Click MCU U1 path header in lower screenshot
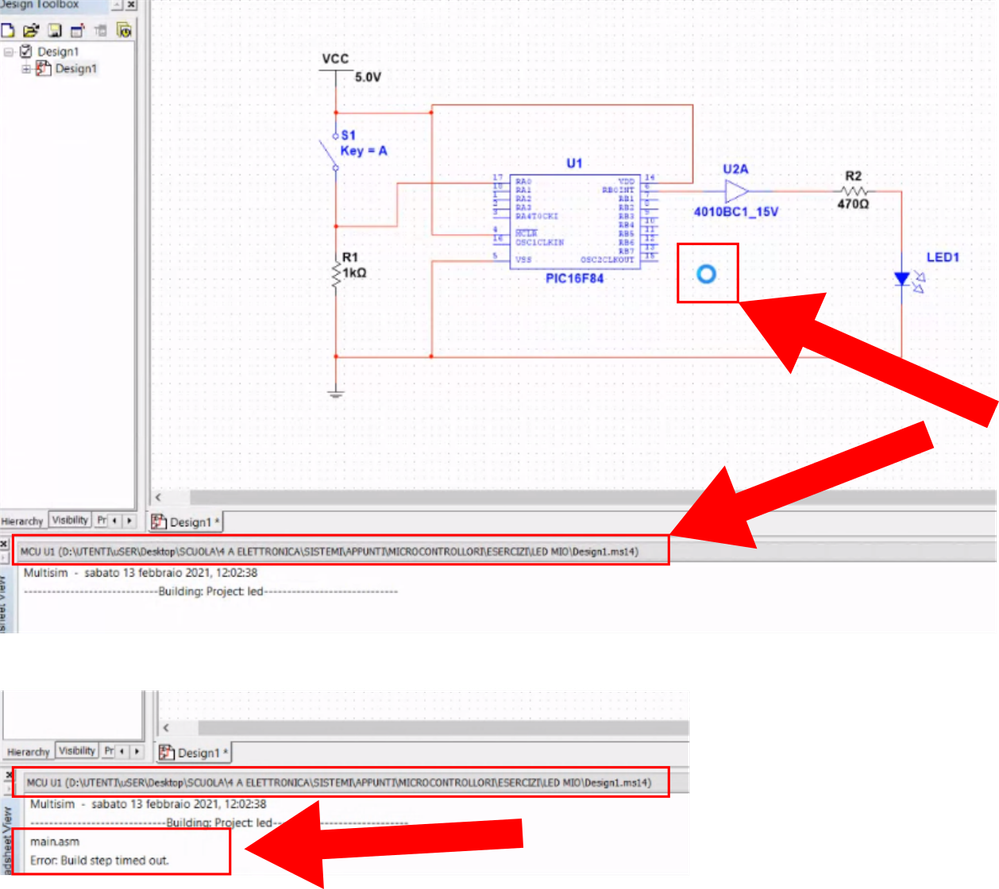Image resolution: width=999 pixels, height=889 pixels. [341, 782]
